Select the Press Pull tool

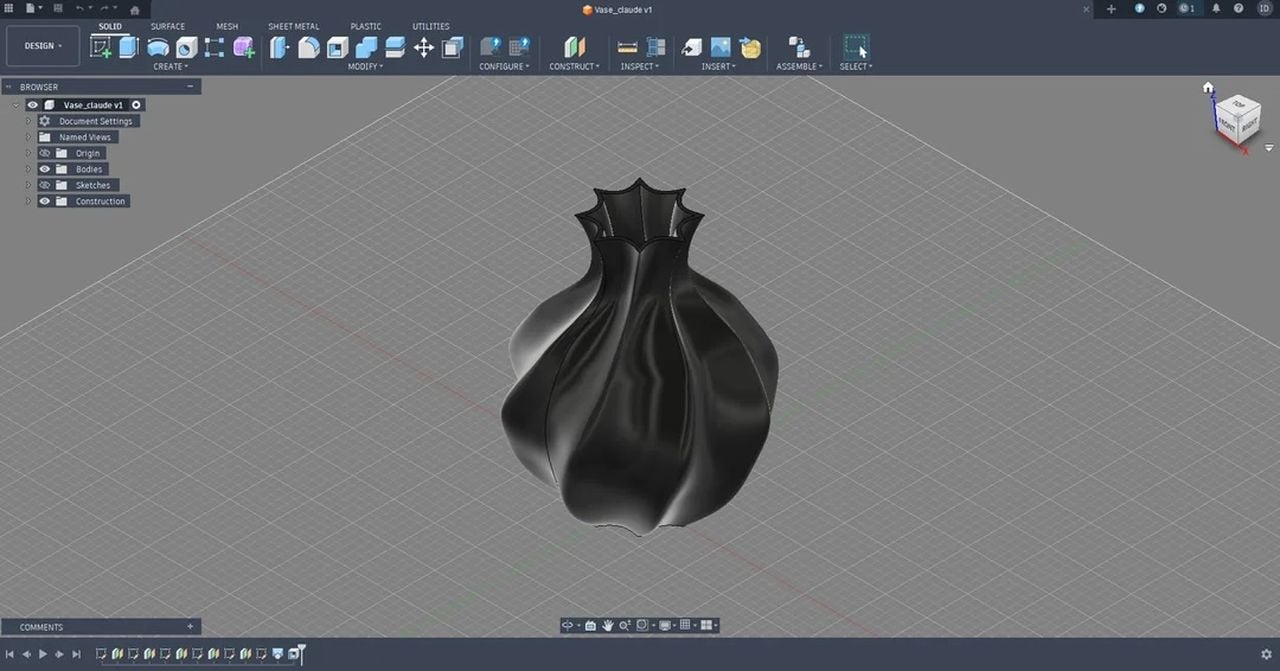[280, 47]
